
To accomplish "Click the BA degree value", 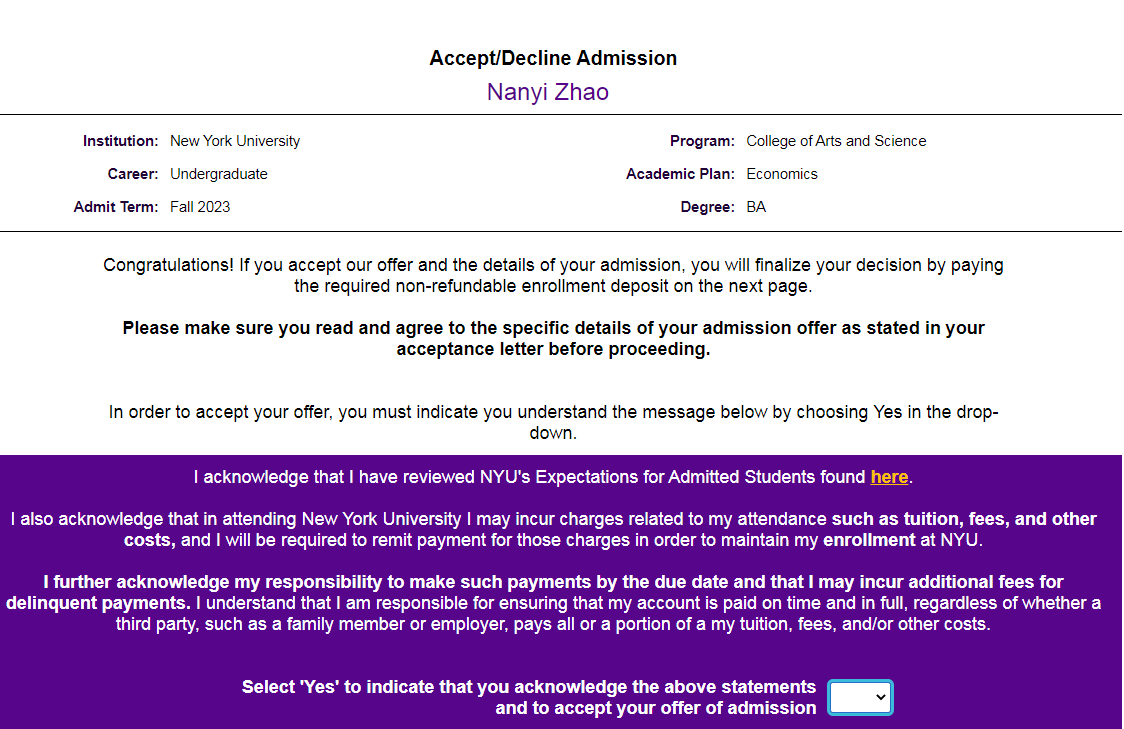I will click(x=756, y=207).
